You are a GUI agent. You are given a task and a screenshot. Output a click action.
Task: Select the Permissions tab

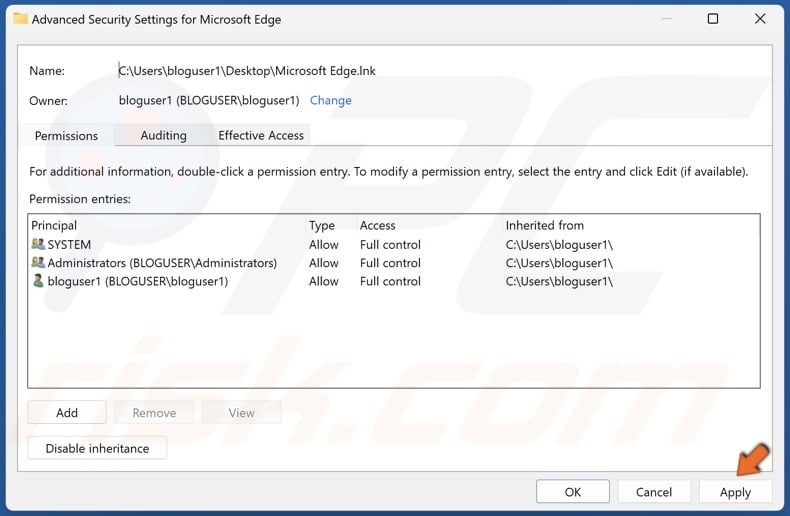pos(66,135)
